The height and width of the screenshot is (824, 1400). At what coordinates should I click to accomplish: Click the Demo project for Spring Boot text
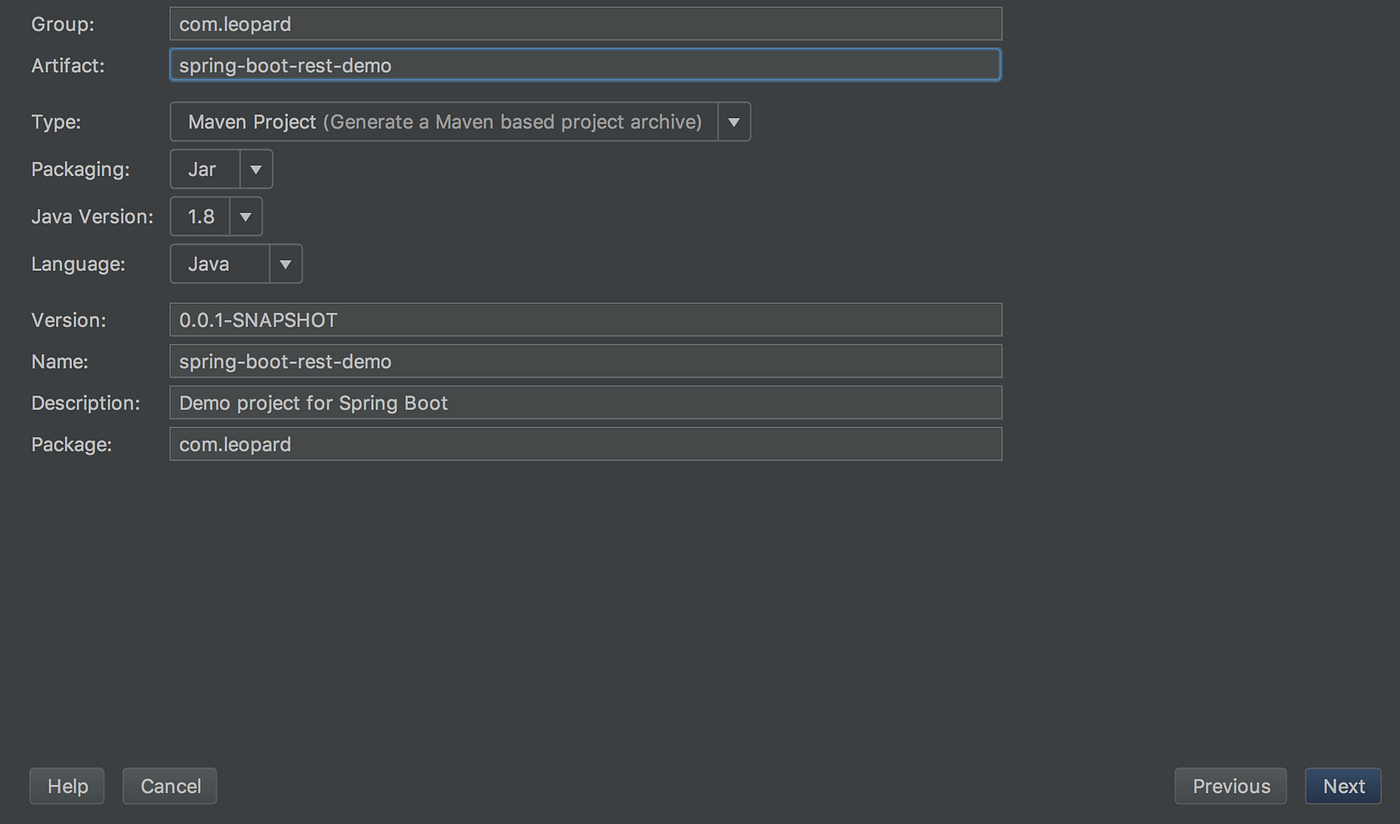(312, 402)
